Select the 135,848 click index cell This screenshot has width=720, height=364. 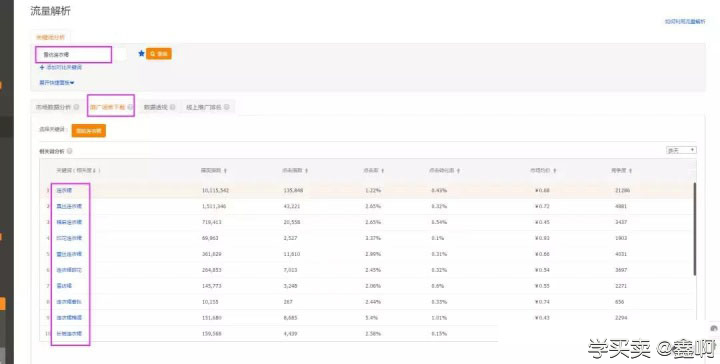(x=293, y=190)
